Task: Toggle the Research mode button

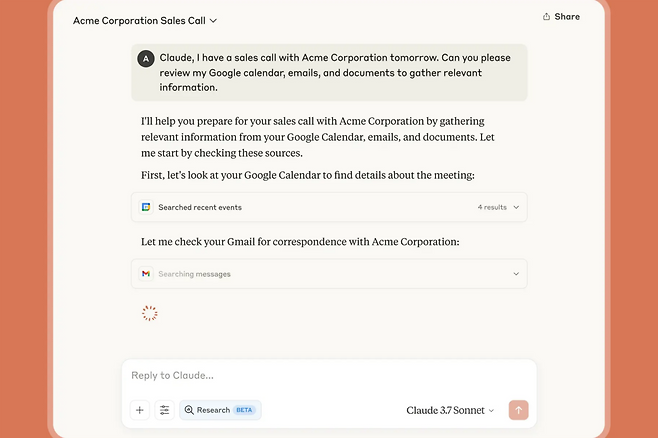Action: pyautogui.click(x=209, y=410)
